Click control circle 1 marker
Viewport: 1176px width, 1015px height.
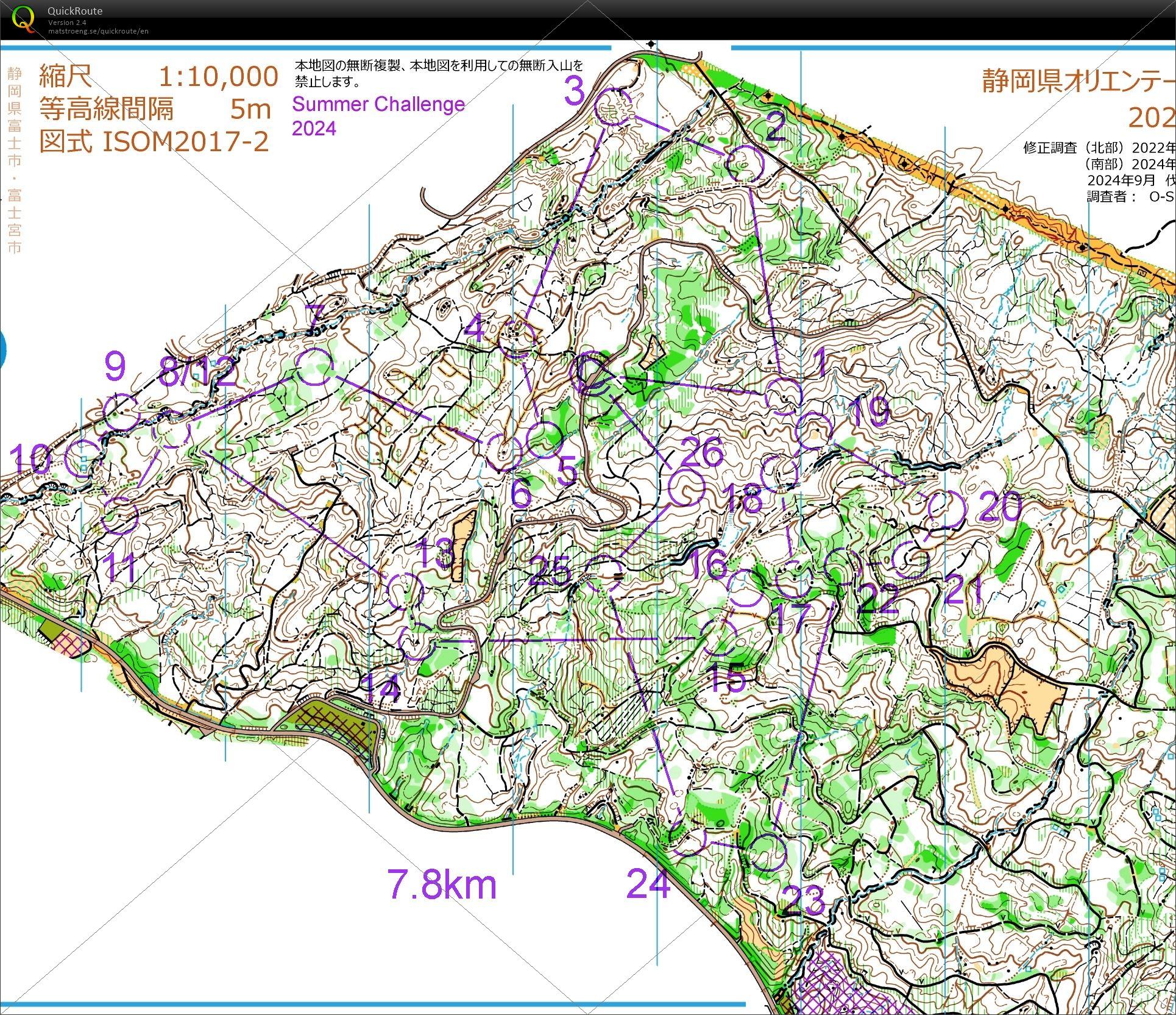tap(783, 396)
